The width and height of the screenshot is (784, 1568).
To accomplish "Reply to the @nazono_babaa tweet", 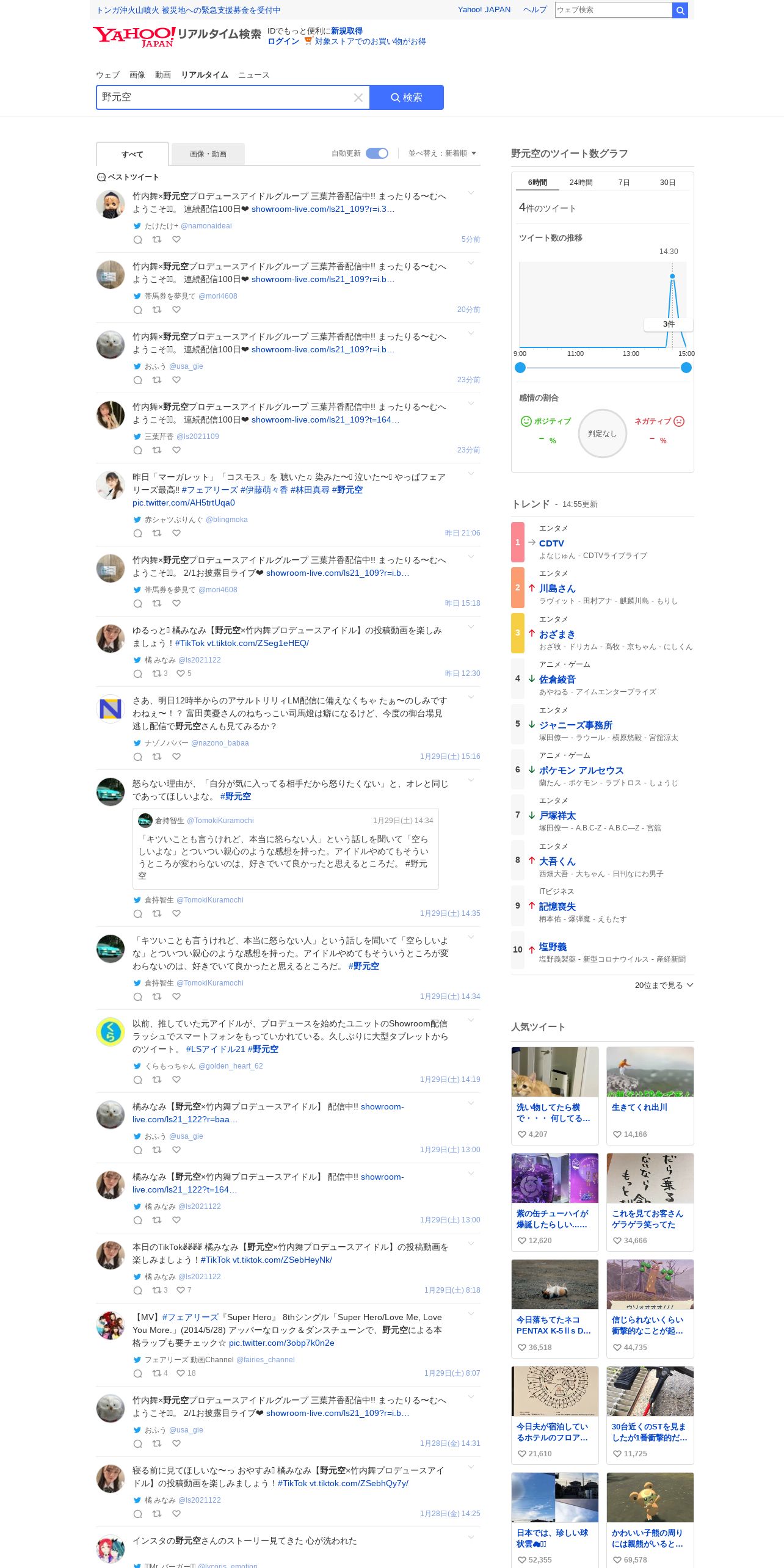I will coord(138,757).
